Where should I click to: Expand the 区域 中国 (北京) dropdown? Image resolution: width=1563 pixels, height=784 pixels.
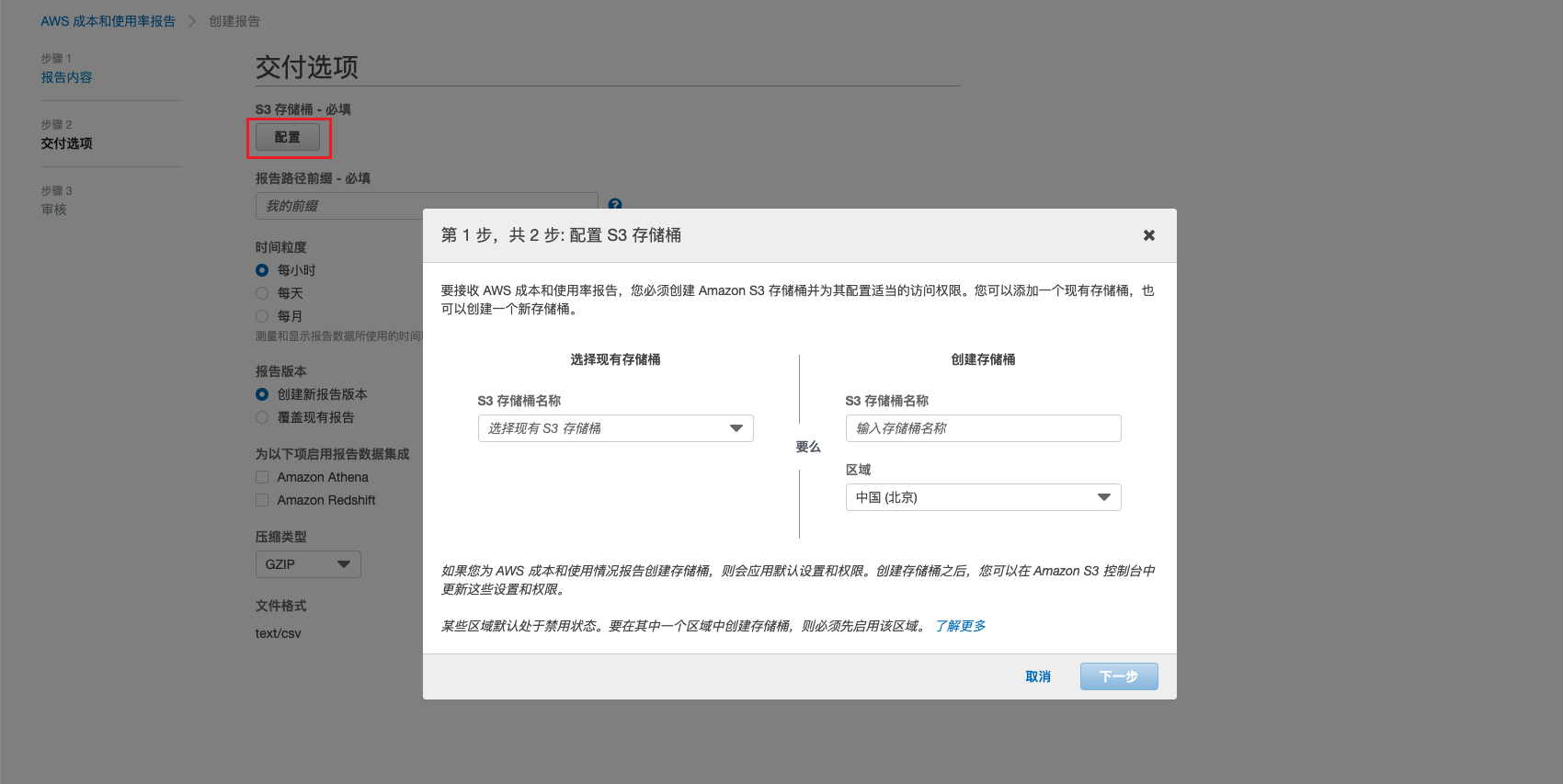pyautogui.click(x=983, y=497)
